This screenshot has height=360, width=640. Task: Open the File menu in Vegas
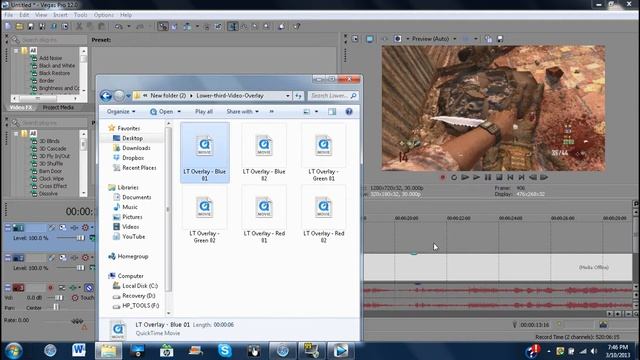click(9, 15)
